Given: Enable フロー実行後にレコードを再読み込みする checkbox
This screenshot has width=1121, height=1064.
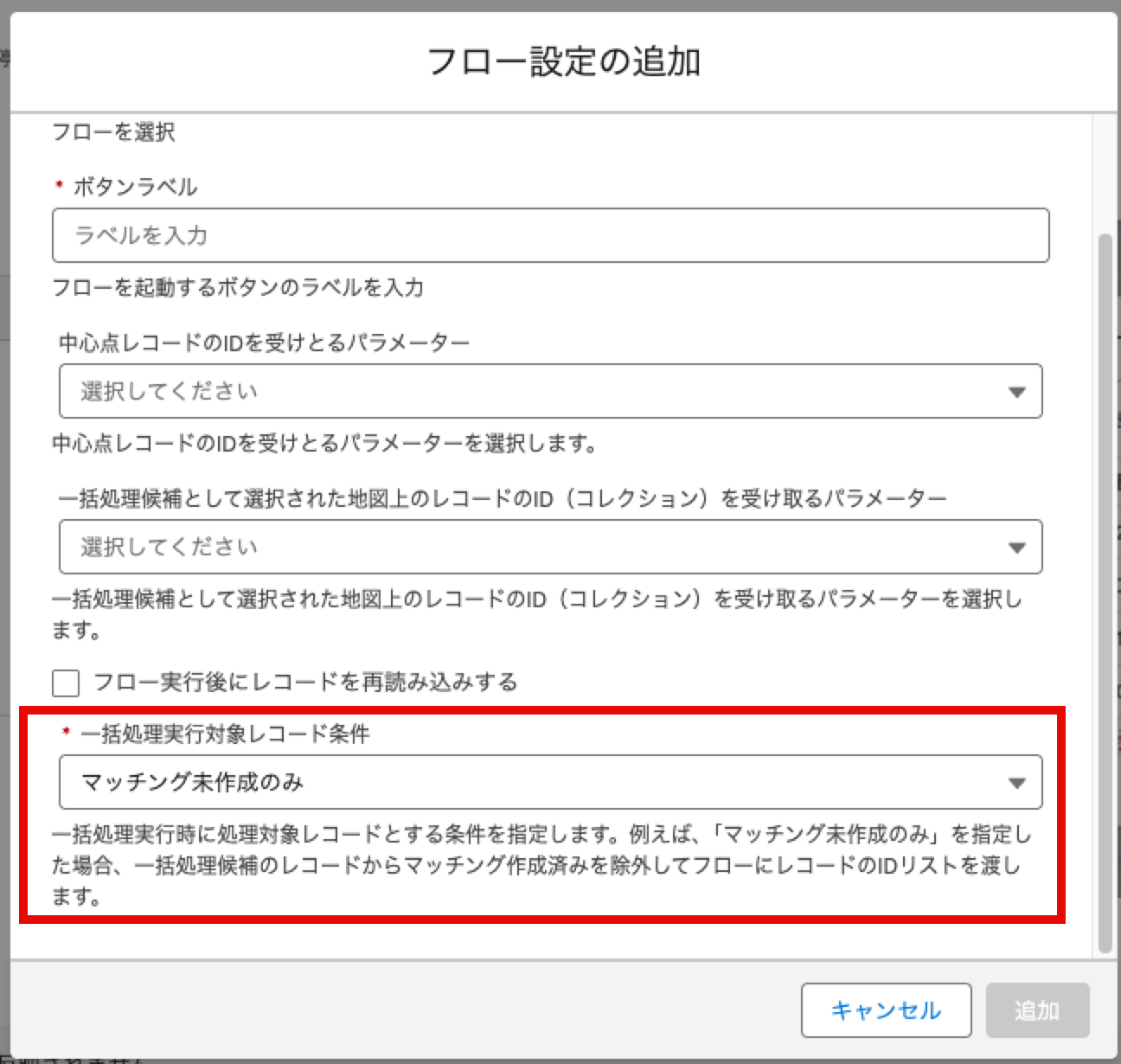Looking at the screenshot, I should click(x=66, y=683).
